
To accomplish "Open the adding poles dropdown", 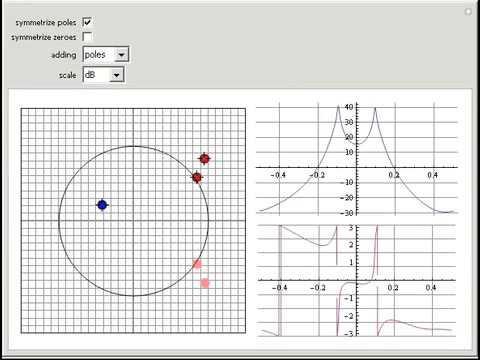I will [105, 55].
